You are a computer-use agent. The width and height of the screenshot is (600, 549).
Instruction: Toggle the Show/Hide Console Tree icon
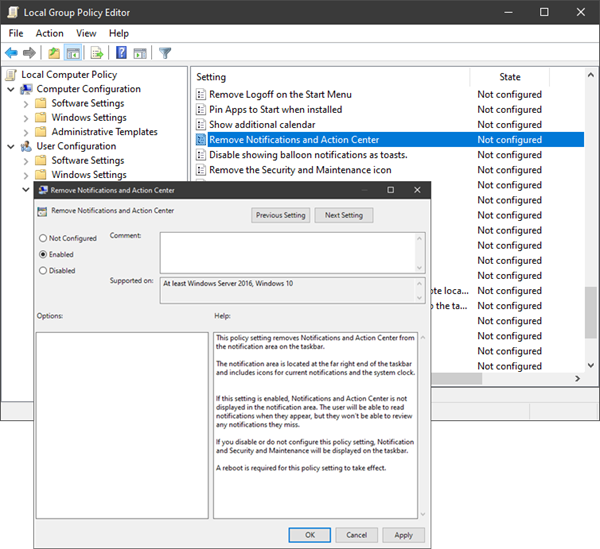tap(74, 53)
